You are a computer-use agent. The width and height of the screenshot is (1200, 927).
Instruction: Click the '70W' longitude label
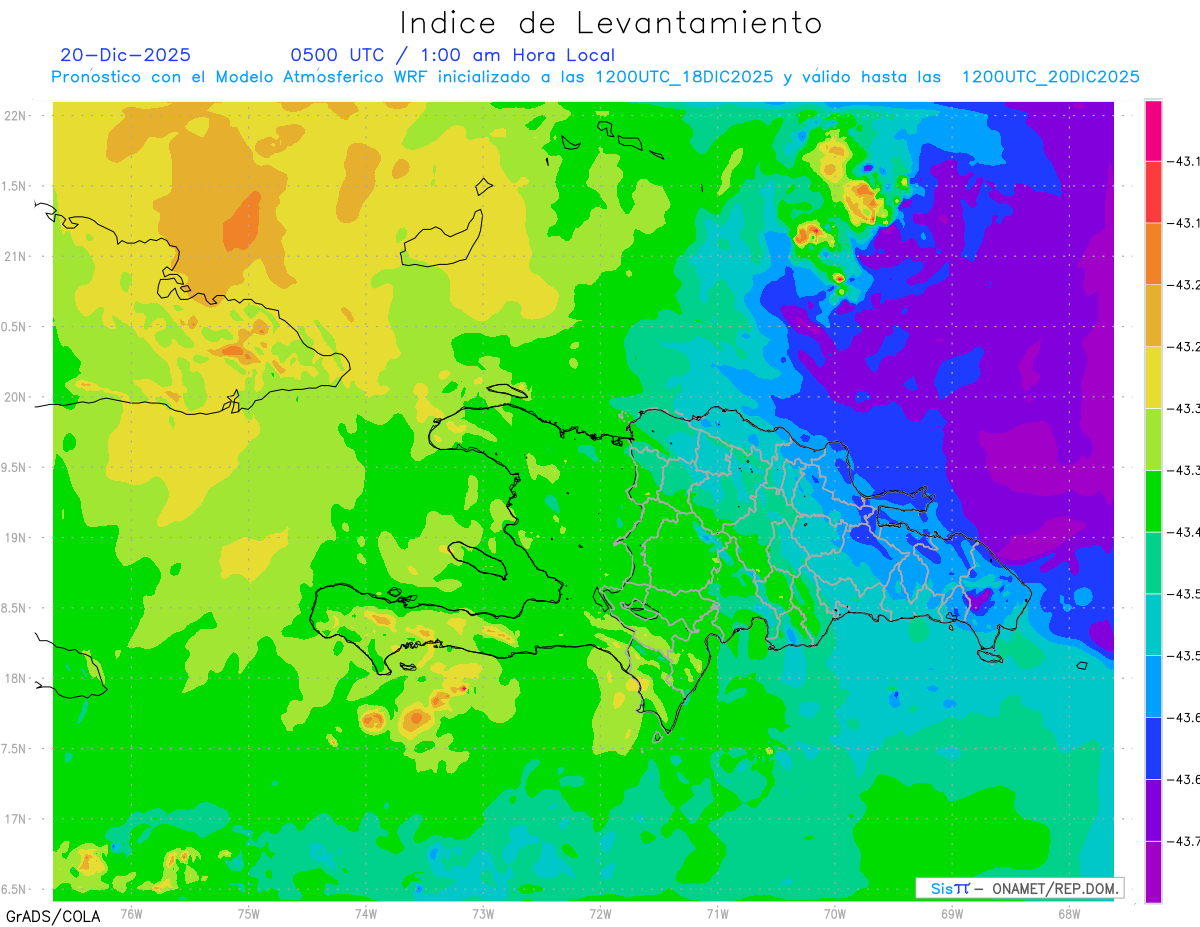[834, 914]
